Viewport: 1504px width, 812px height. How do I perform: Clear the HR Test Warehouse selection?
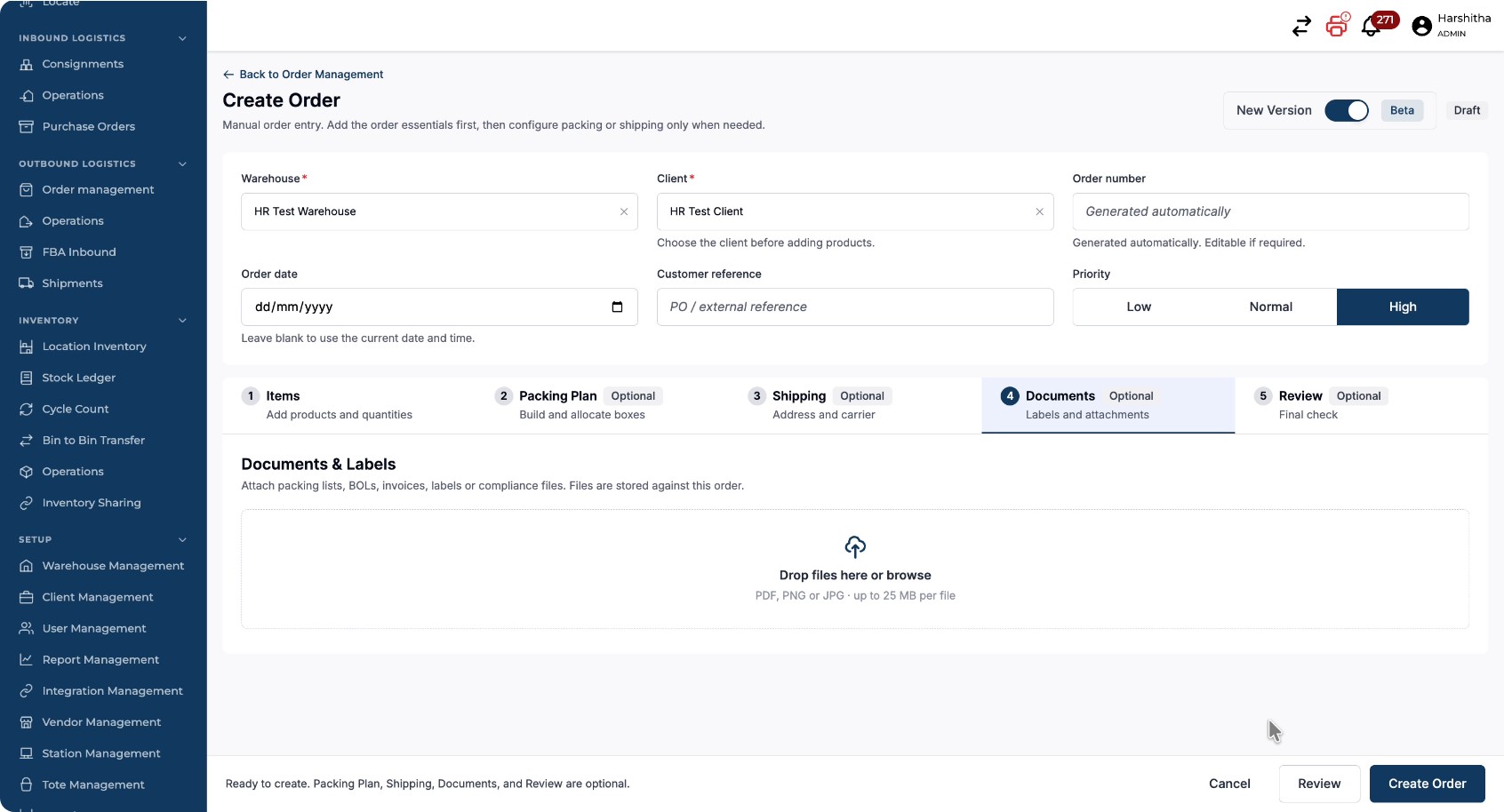coord(624,211)
